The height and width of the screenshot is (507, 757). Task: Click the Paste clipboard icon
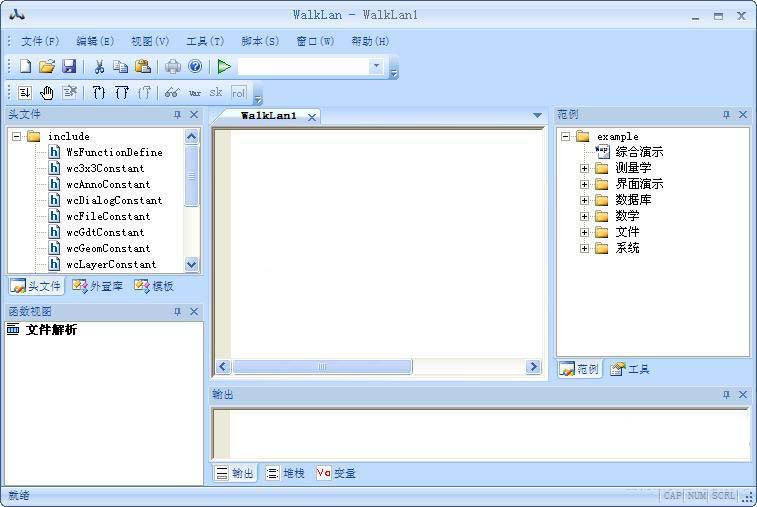coord(143,66)
